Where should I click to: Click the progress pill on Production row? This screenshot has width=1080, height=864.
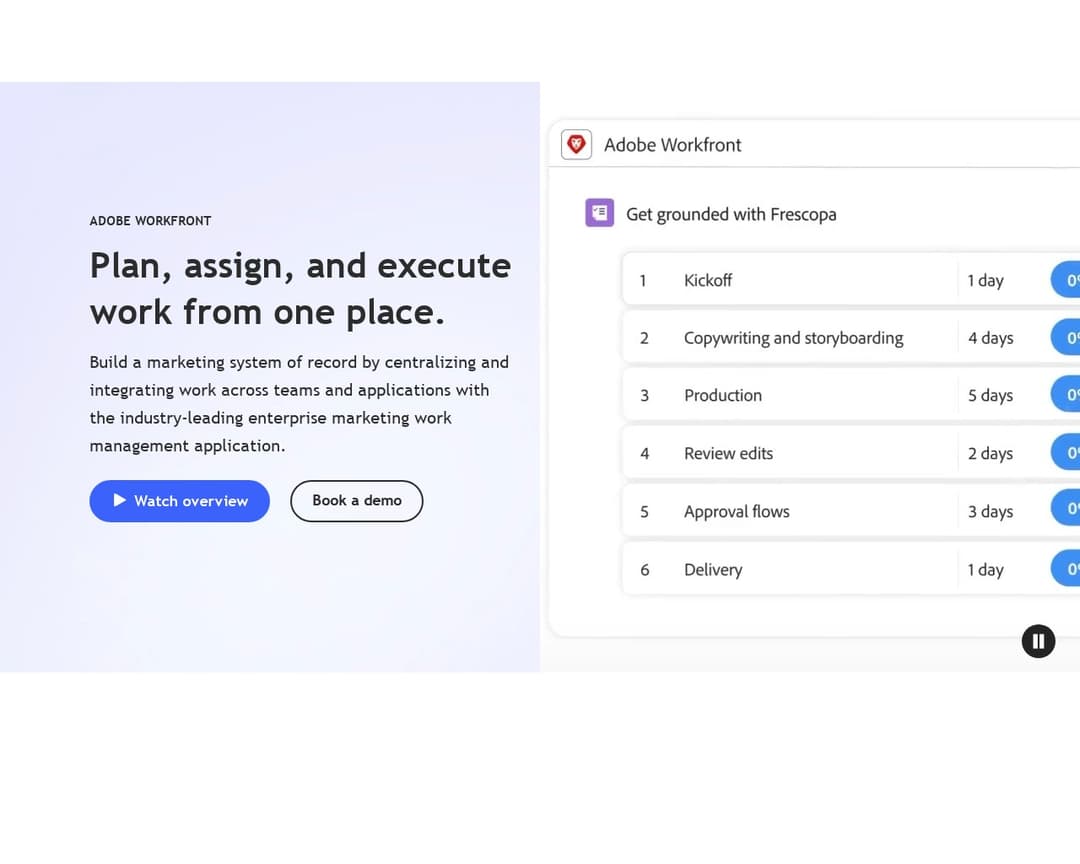tap(1066, 394)
